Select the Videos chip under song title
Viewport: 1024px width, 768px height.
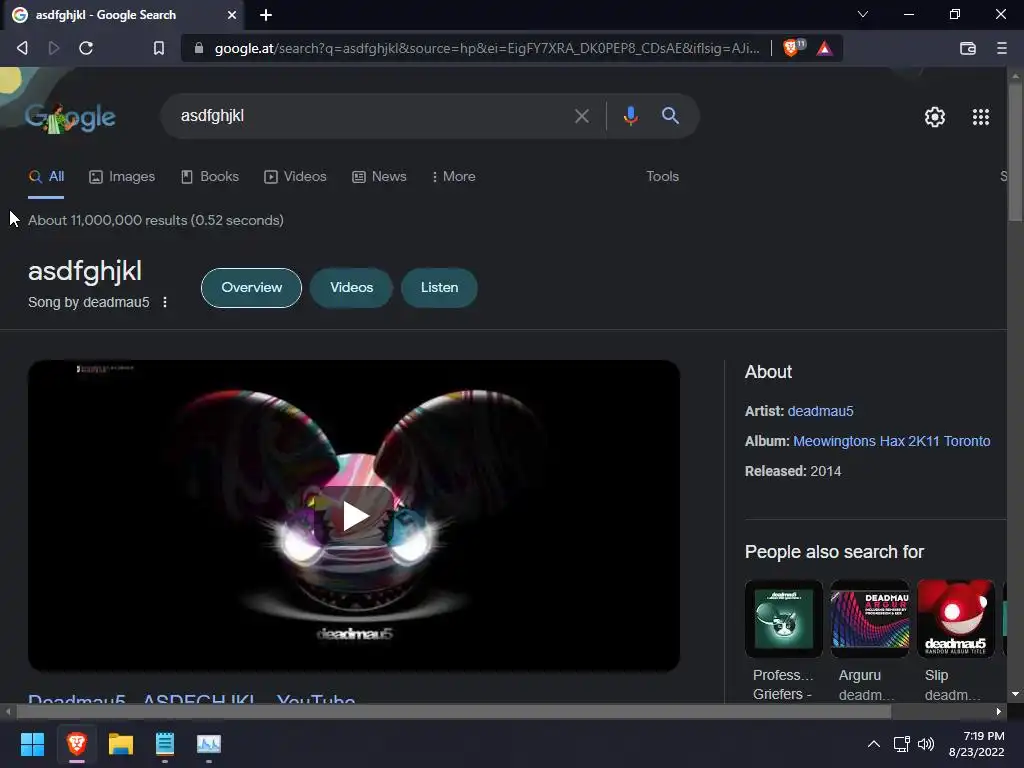click(351, 287)
